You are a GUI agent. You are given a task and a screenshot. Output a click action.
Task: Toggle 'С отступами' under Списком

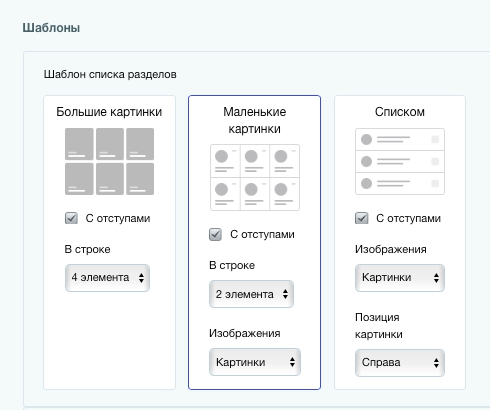coord(362,218)
